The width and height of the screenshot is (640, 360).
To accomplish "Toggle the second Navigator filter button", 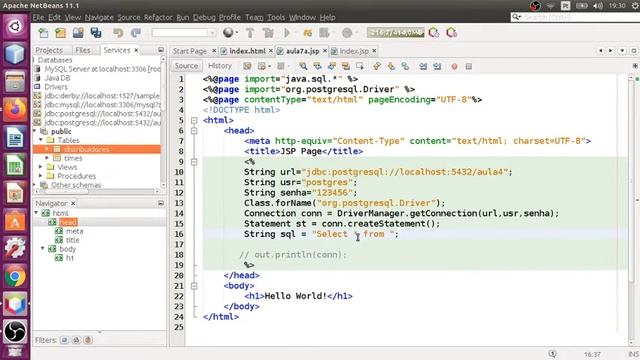I will [76, 340].
